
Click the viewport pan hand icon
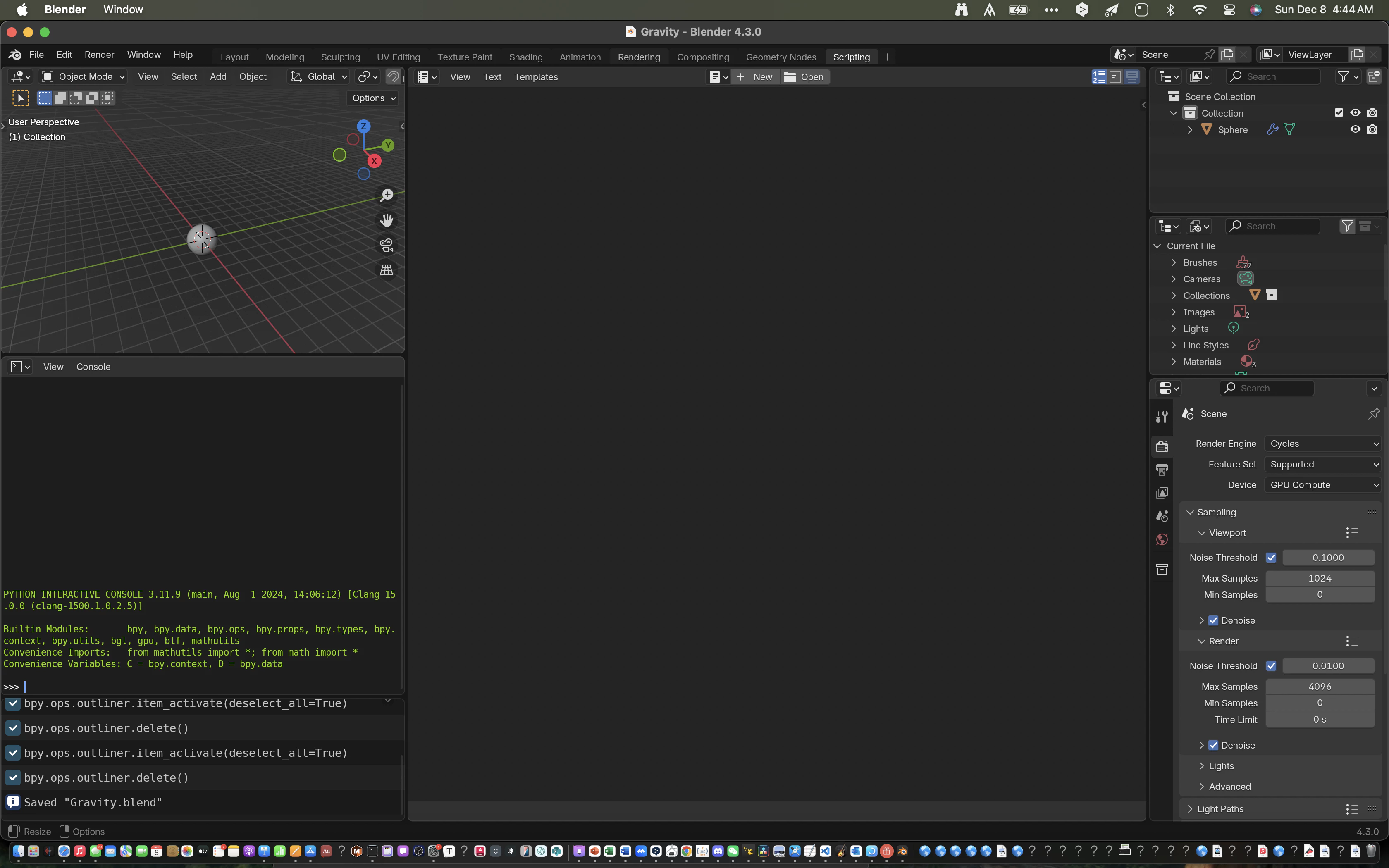(x=387, y=220)
